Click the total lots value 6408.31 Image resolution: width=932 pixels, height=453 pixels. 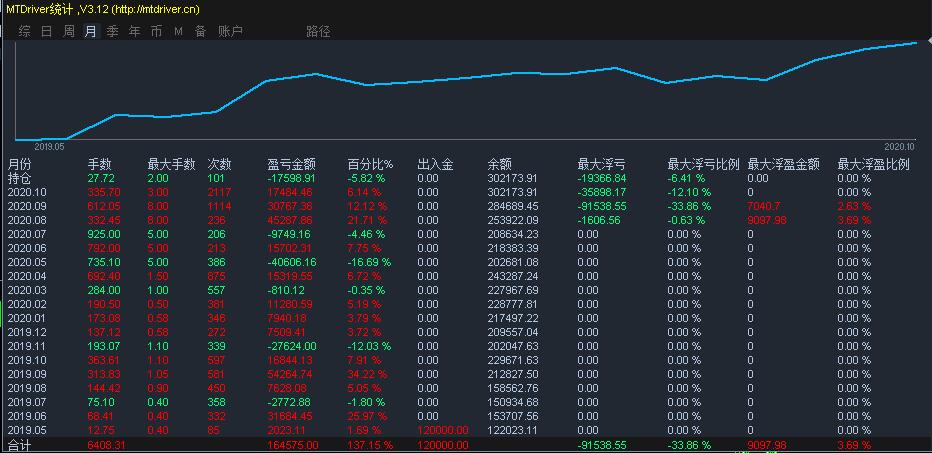pyautogui.click(x=106, y=445)
